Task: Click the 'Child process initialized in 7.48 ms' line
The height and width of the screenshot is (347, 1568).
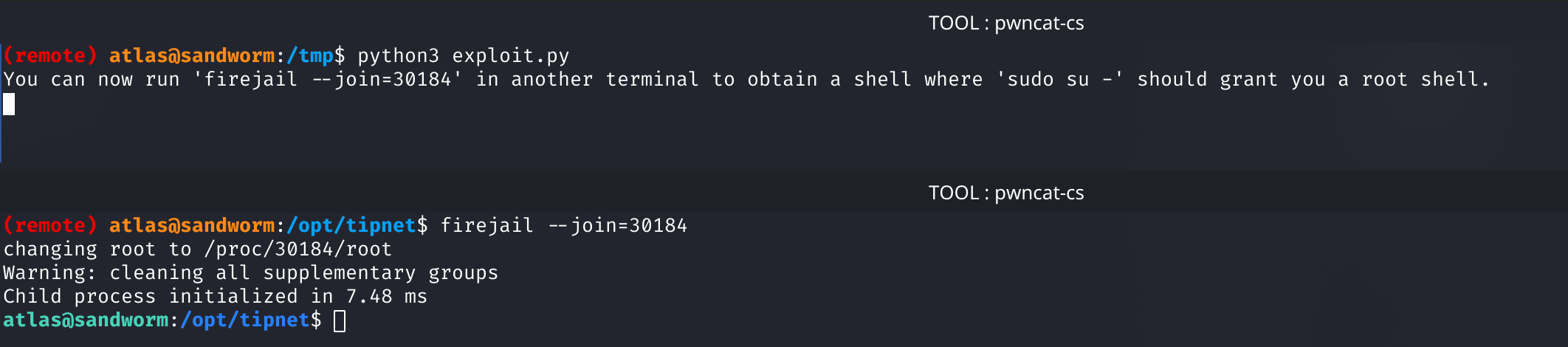Action: pos(216,296)
